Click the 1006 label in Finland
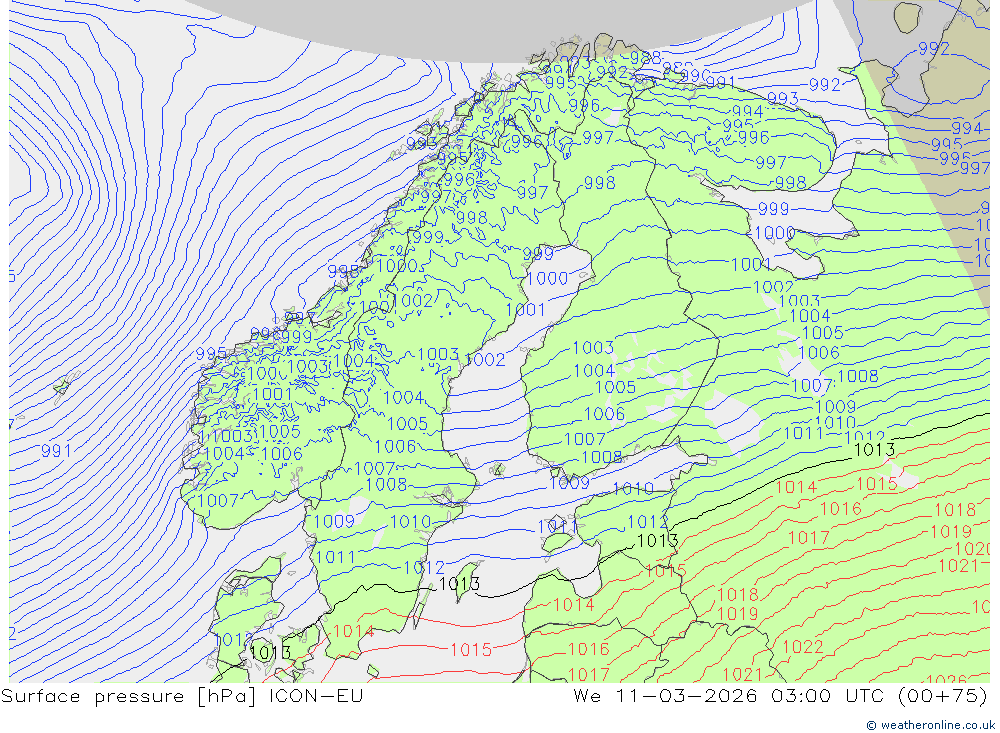The width and height of the screenshot is (1000, 733). click(604, 413)
